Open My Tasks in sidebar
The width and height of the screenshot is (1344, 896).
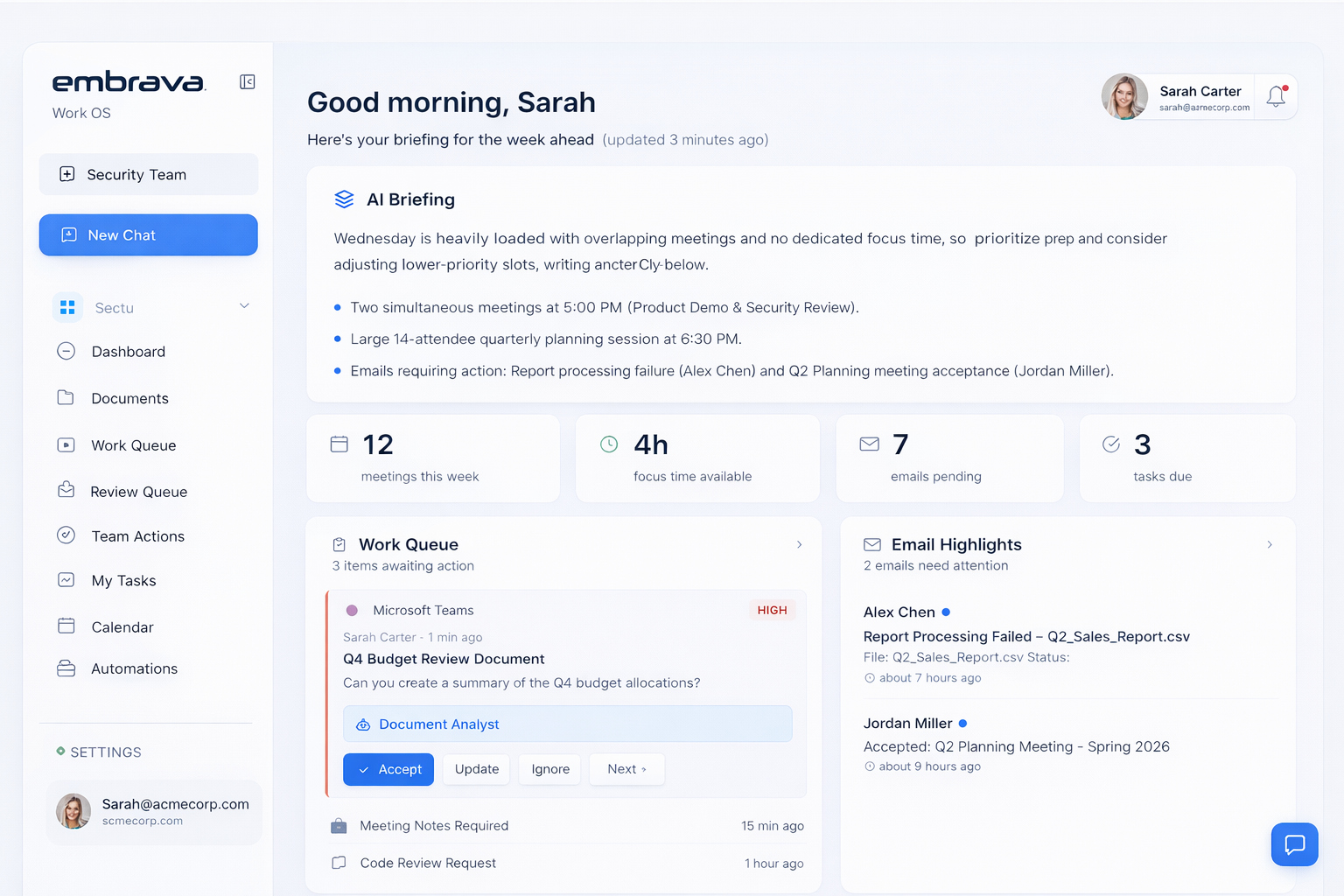(123, 581)
